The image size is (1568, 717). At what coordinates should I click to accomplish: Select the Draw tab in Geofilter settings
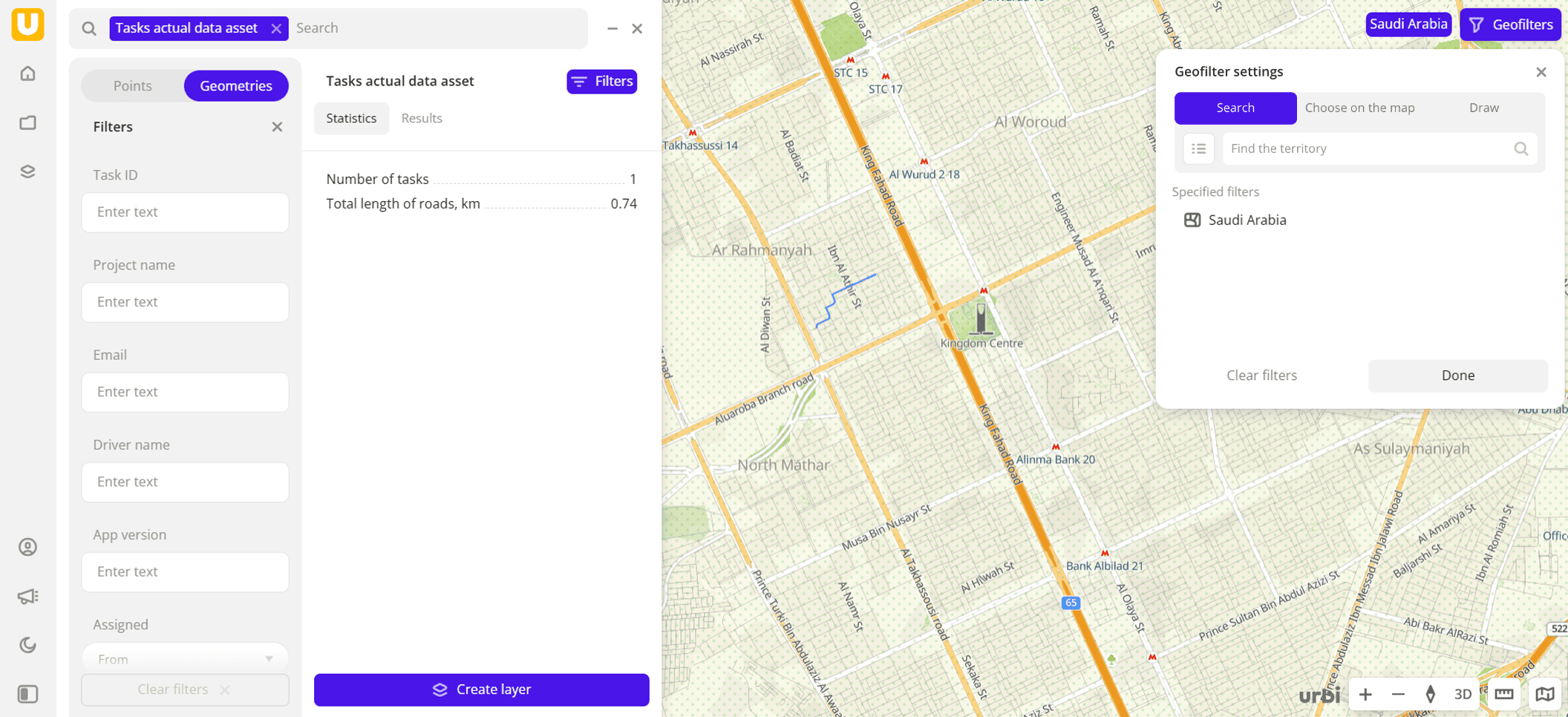1483,108
